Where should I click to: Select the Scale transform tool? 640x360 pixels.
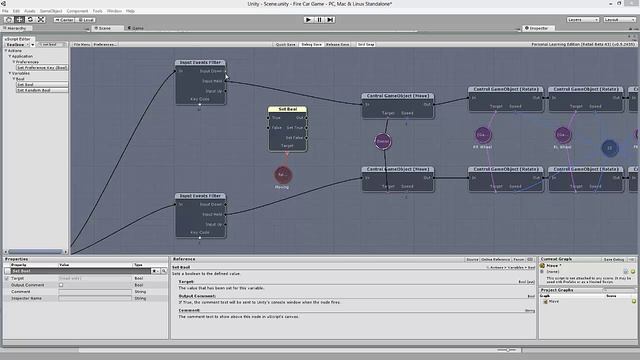pyautogui.click(x=41, y=20)
